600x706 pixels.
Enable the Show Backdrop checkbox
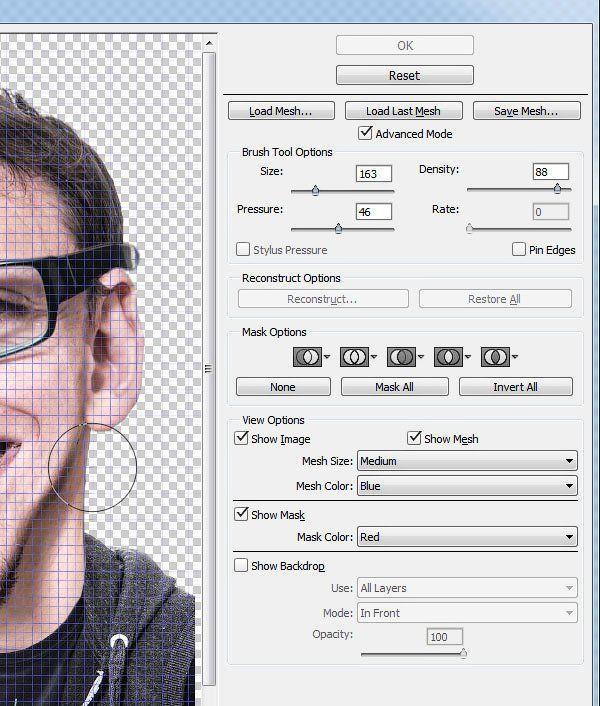tap(241, 565)
